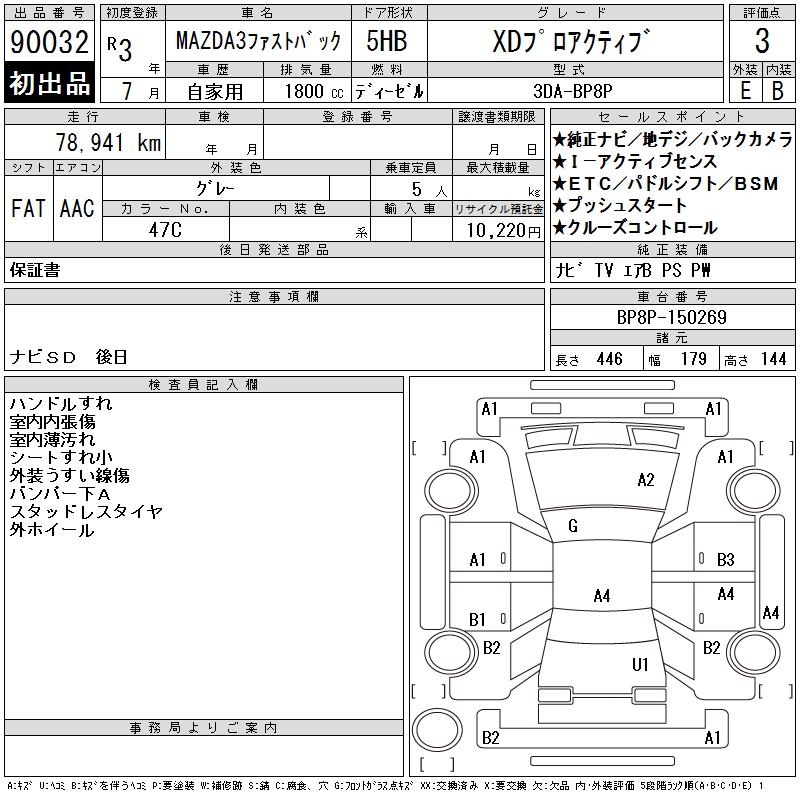Click the fuel type "ディーゼル"

tap(389, 91)
